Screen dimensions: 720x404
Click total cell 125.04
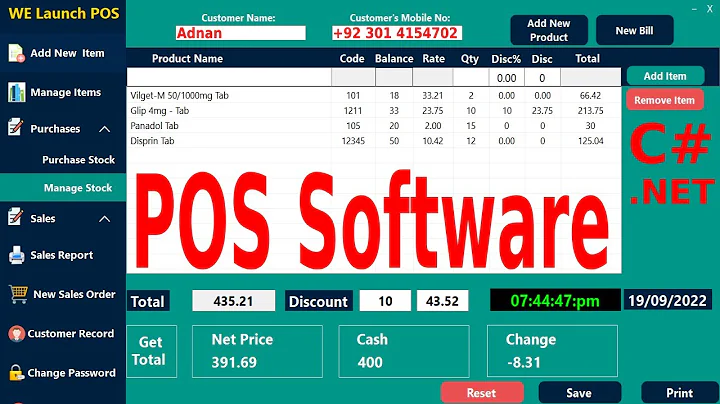coord(591,141)
